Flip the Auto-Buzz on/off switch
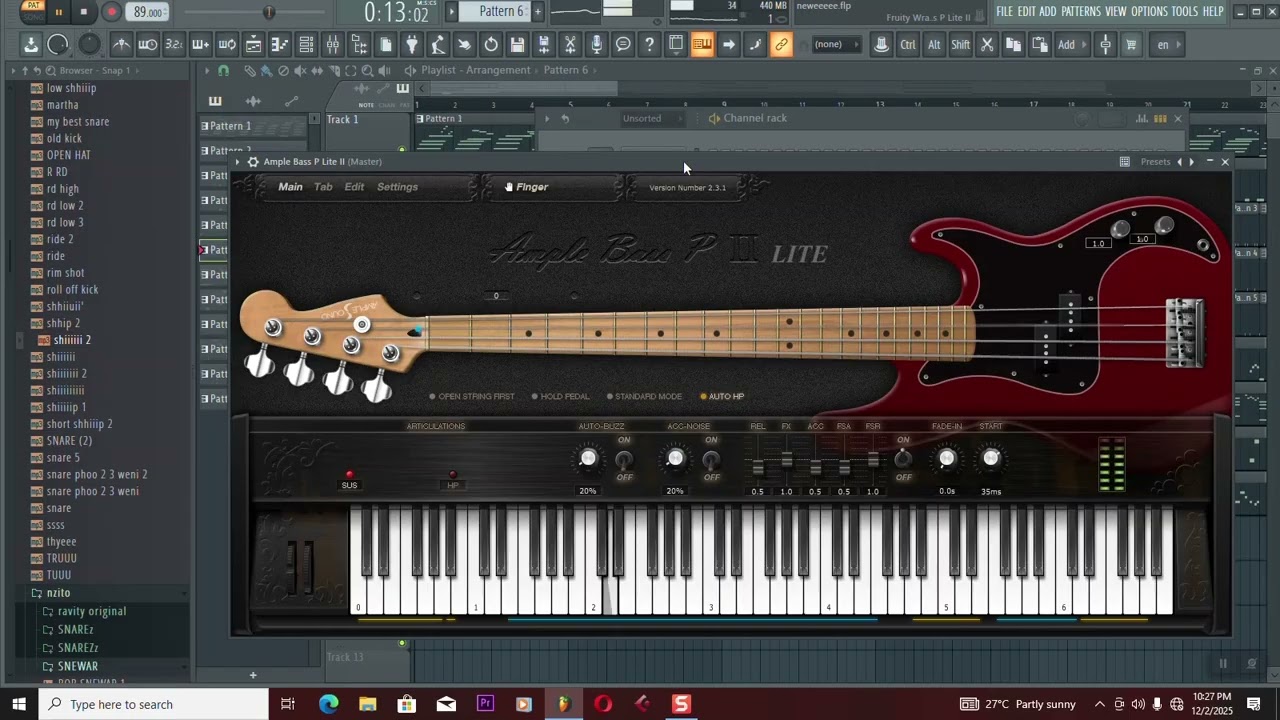 tap(624, 459)
